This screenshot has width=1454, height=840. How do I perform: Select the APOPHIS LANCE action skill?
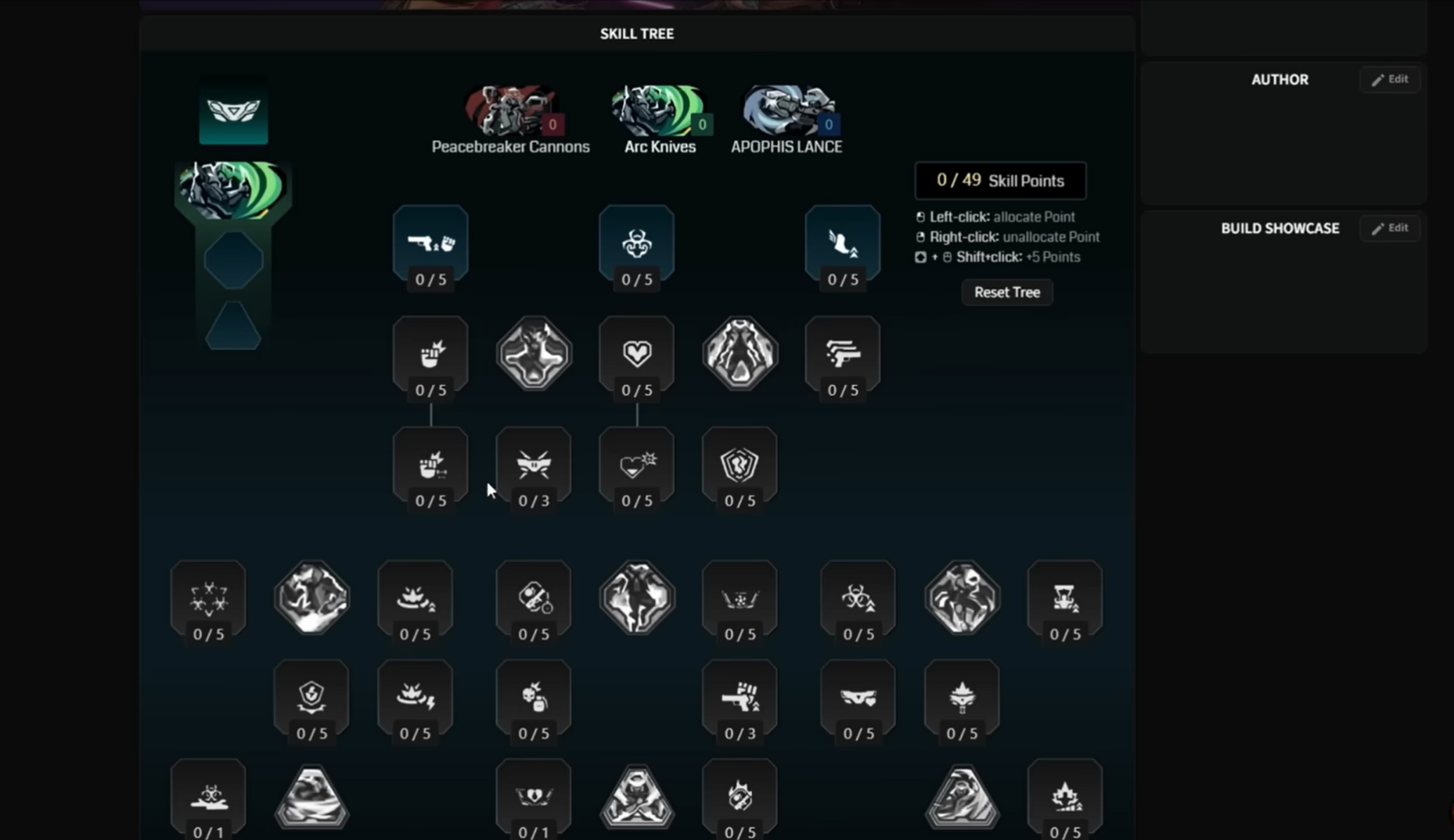[x=786, y=119]
